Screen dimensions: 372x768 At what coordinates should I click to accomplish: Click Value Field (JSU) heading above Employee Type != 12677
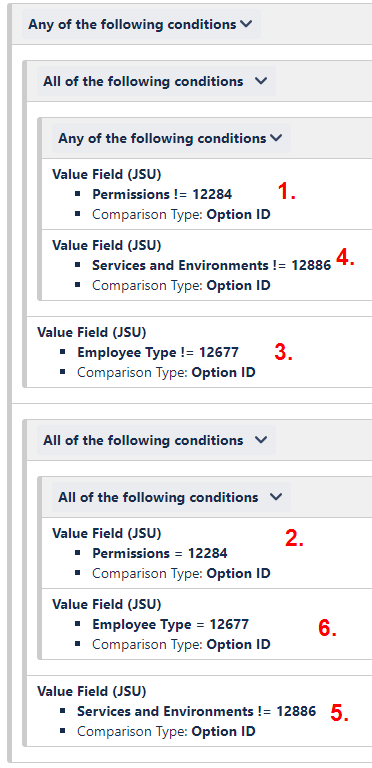point(92,332)
